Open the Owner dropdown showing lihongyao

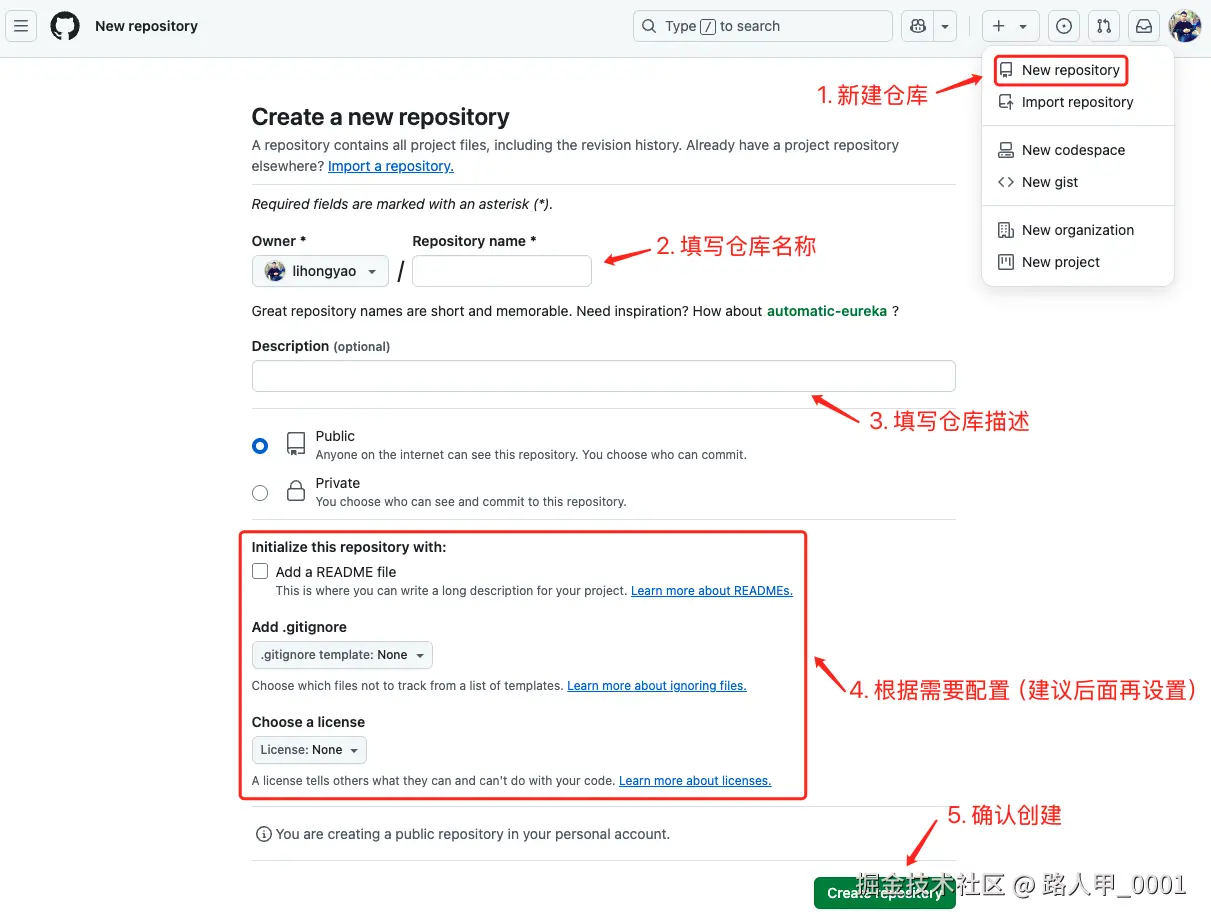pos(320,271)
